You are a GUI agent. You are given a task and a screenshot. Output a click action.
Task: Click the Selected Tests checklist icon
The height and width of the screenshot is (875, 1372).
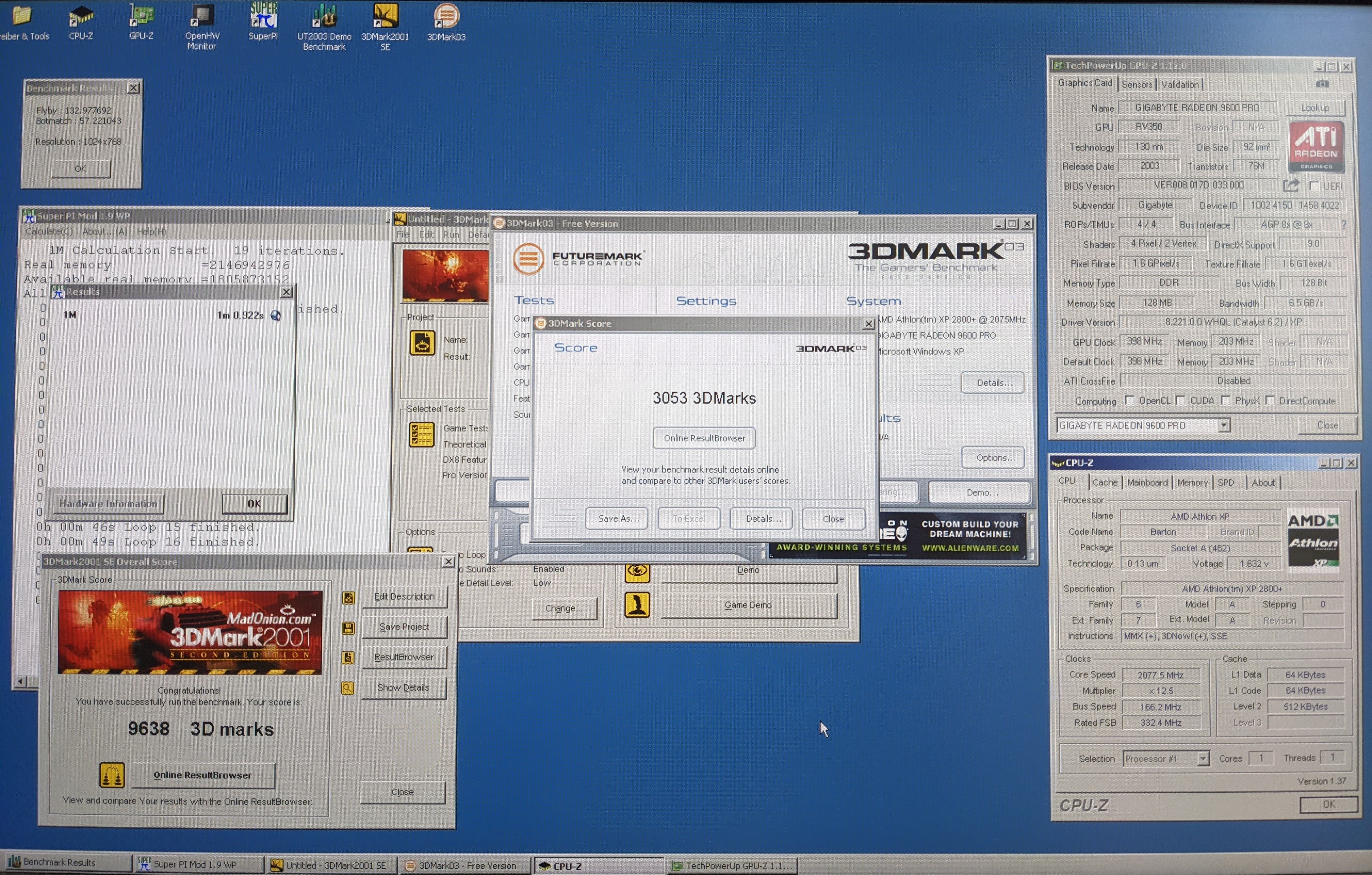click(422, 435)
